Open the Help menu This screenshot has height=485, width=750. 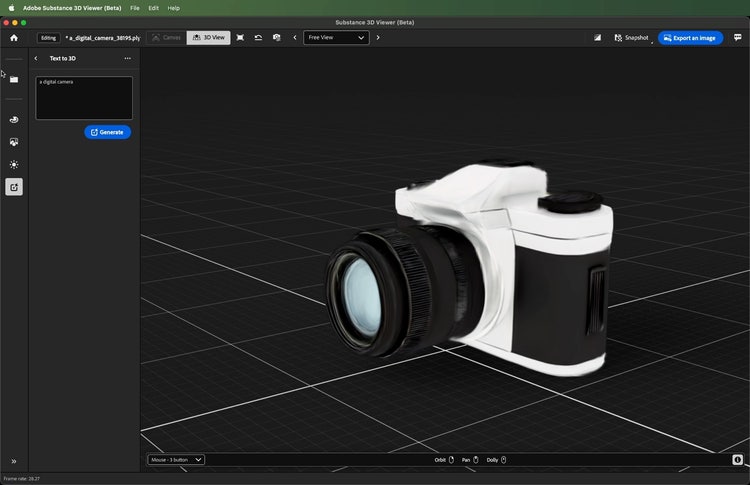(174, 8)
